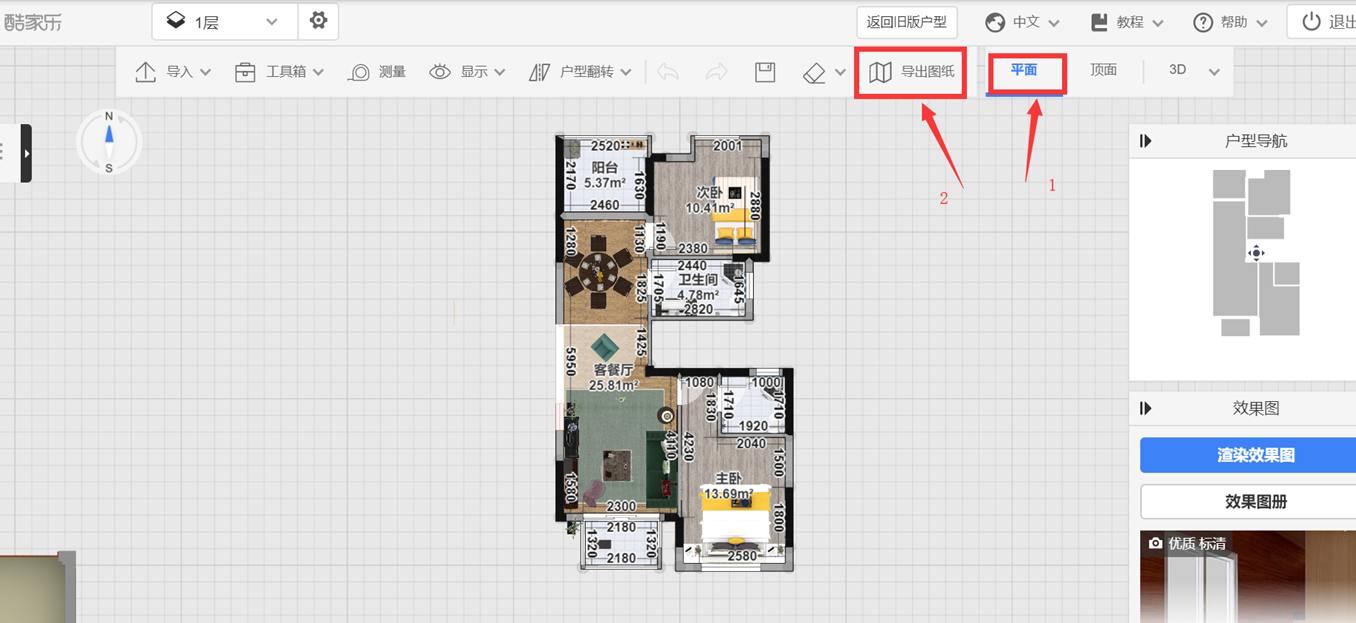This screenshot has height=623, width=1356.
Task: Open the 1层 floor dropdown
Action: pos(225,22)
